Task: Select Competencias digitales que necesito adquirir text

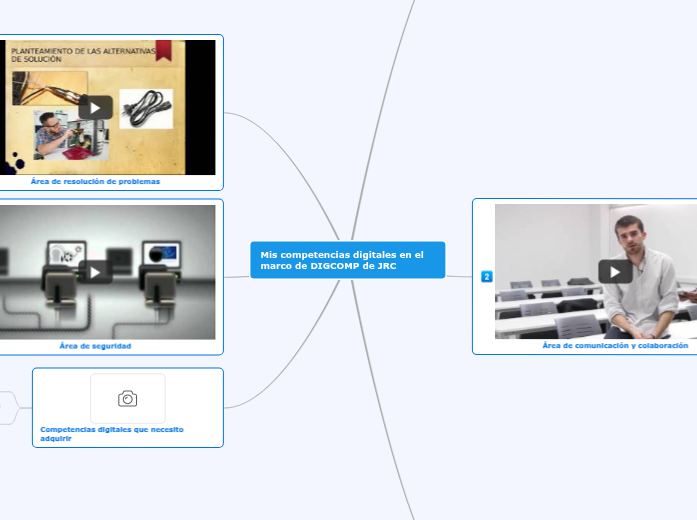Action: click(111, 433)
